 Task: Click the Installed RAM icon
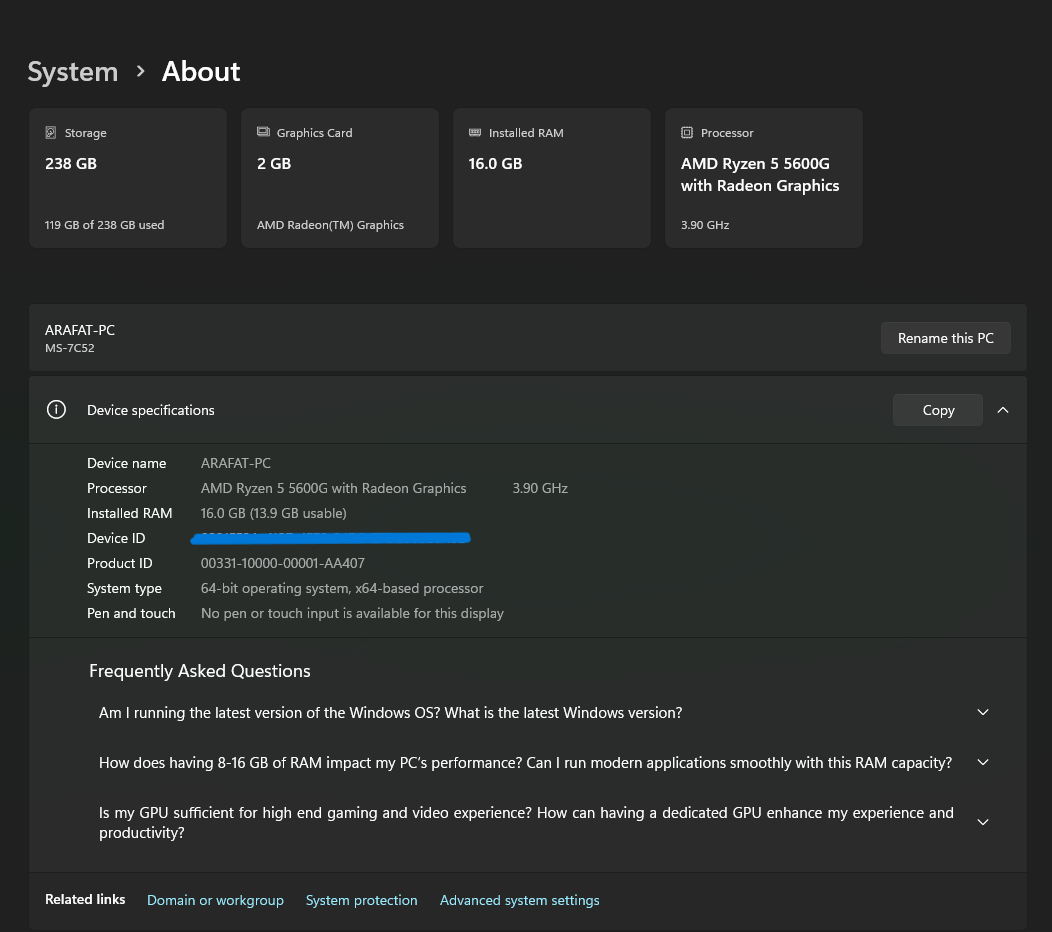point(475,133)
